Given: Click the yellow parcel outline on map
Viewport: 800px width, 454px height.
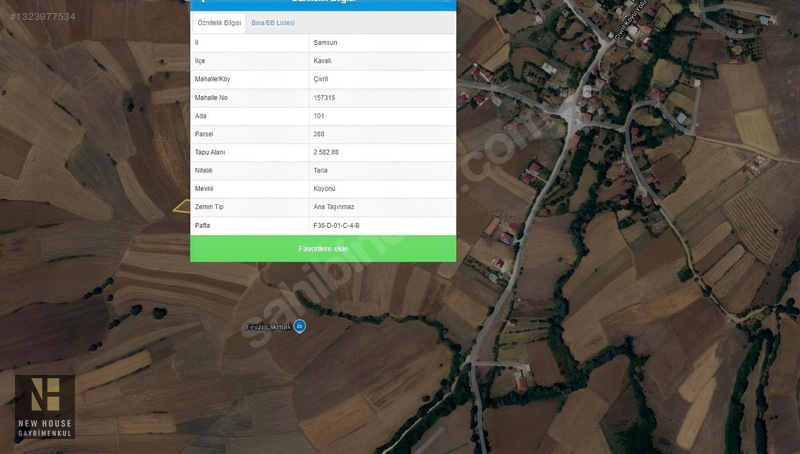Looking at the screenshot, I should point(181,207).
